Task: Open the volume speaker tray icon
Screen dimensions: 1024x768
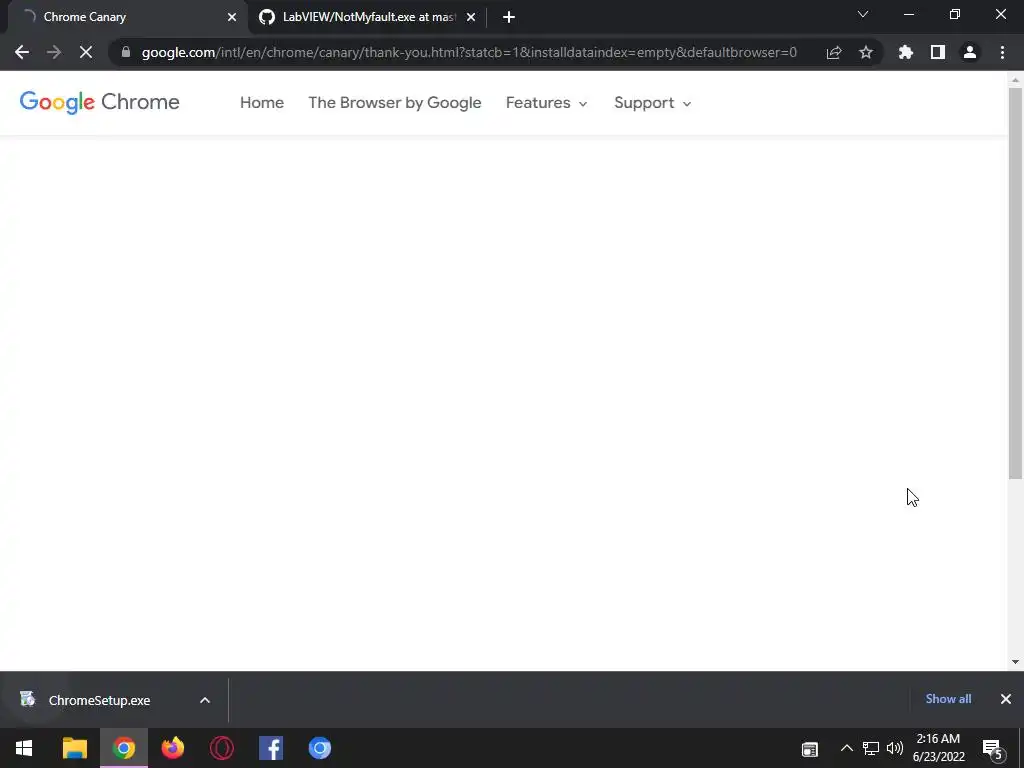Action: tap(895, 748)
